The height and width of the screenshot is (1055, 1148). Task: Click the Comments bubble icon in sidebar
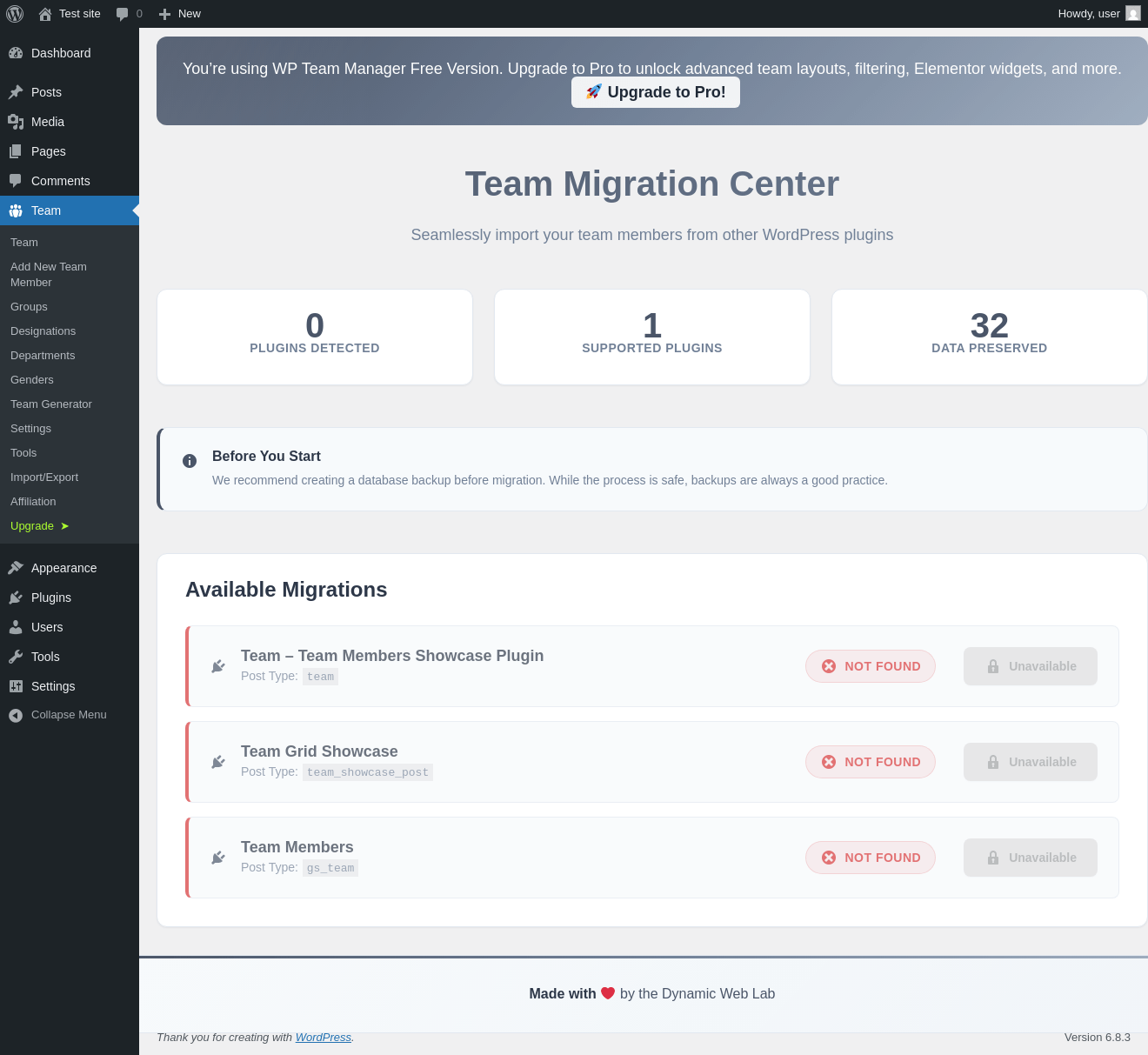(x=16, y=181)
